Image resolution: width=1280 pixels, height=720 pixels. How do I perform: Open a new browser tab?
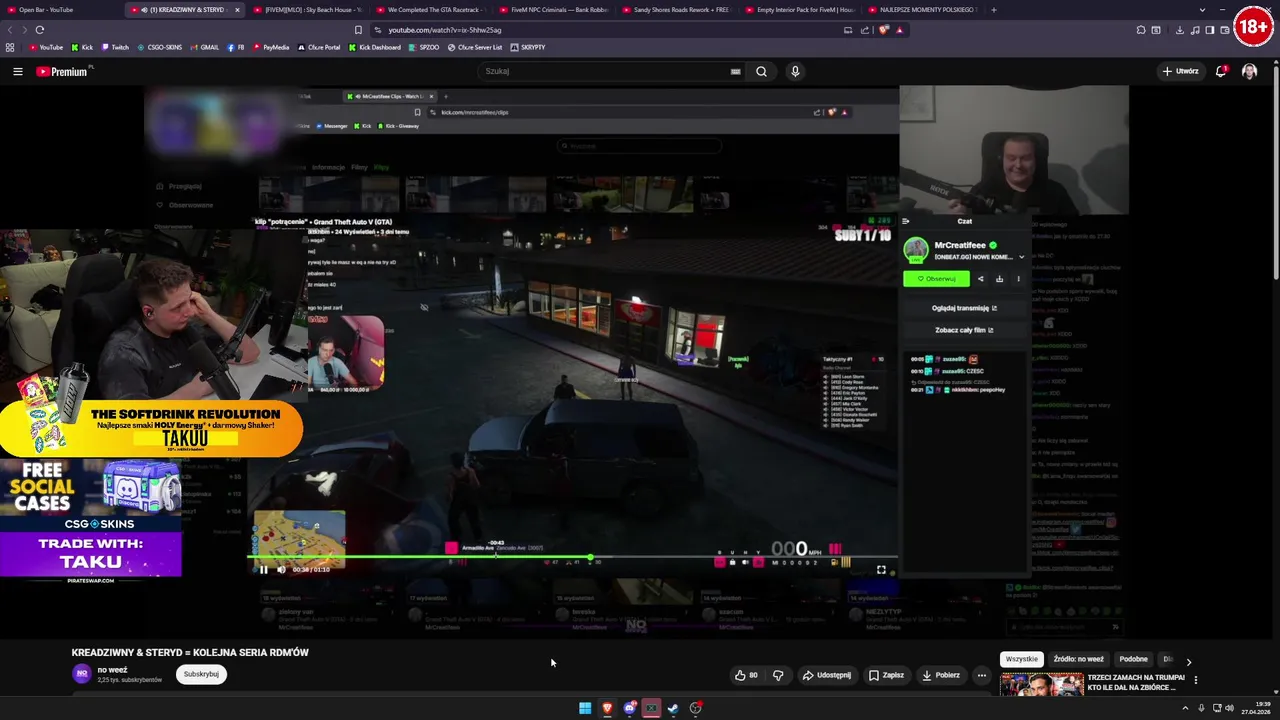993,10
